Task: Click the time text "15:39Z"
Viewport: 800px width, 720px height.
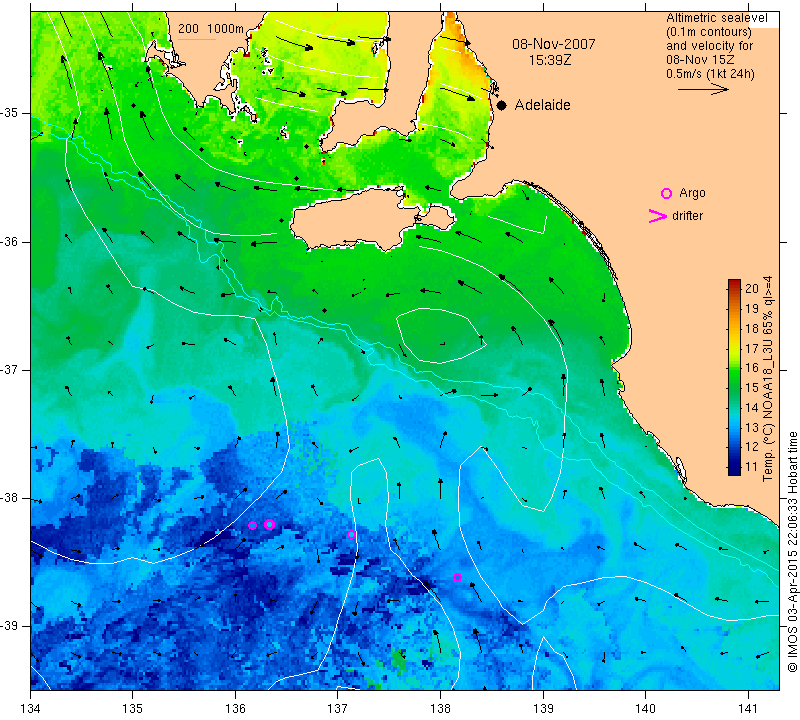Action: pos(549,60)
